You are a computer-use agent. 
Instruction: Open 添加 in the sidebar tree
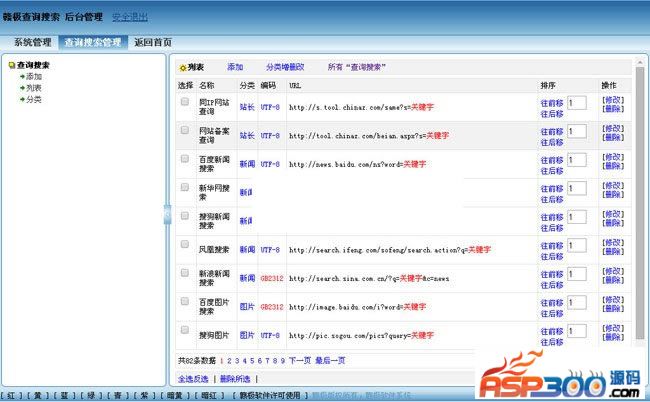click(34, 77)
